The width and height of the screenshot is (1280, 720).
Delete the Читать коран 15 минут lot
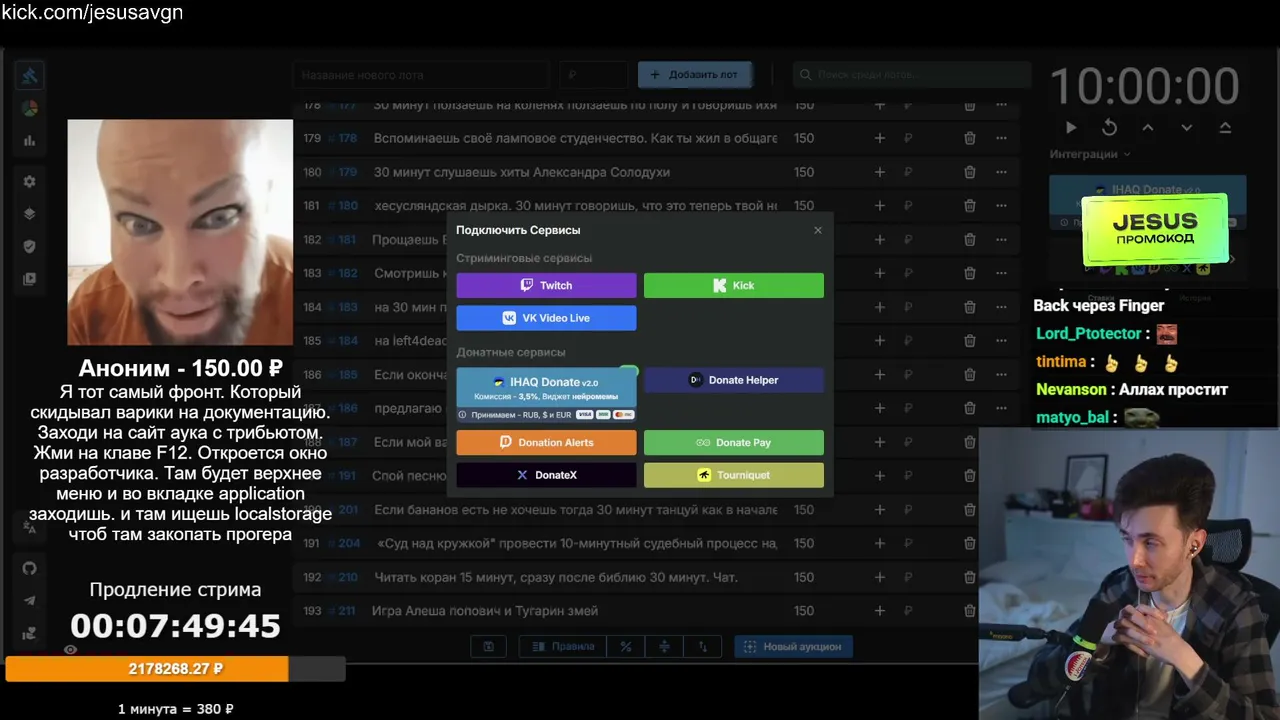tap(970, 577)
